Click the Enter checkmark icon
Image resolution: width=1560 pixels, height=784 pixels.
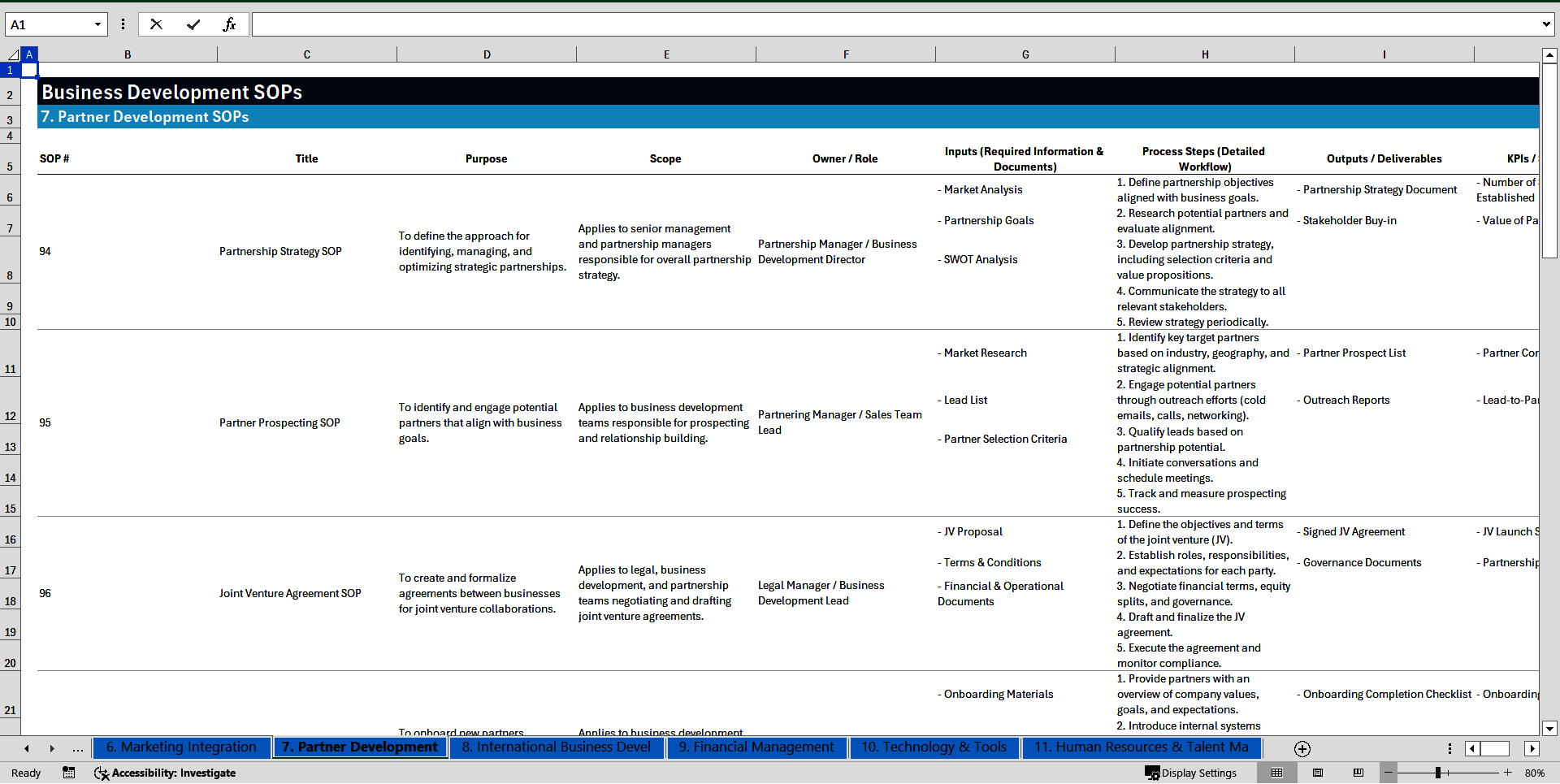[193, 24]
